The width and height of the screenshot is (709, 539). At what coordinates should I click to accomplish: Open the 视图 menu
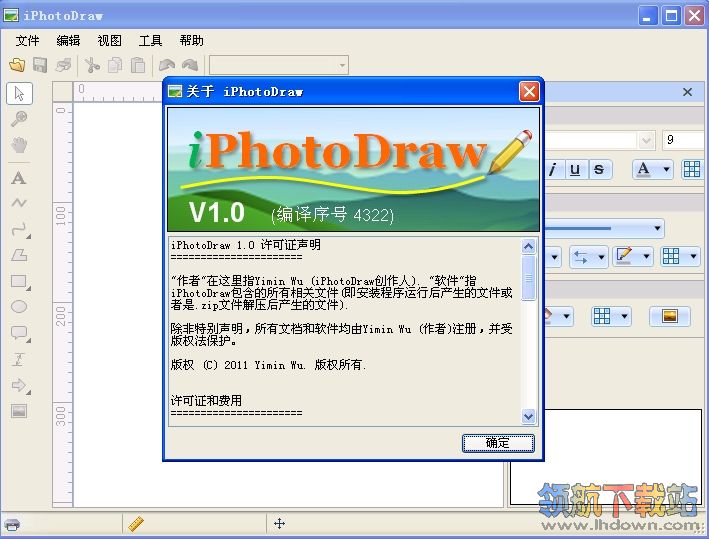[x=109, y=41]
